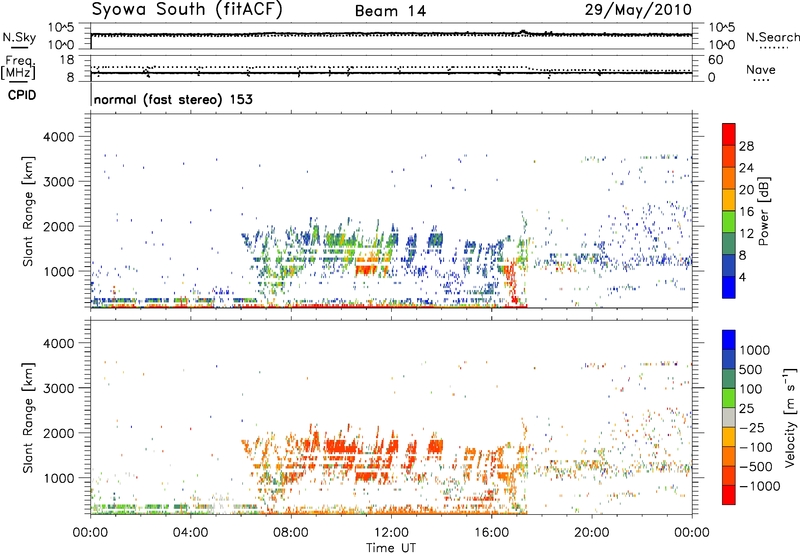Click the teal 8–12 dB segment of Power color bar

click(729, 243)
